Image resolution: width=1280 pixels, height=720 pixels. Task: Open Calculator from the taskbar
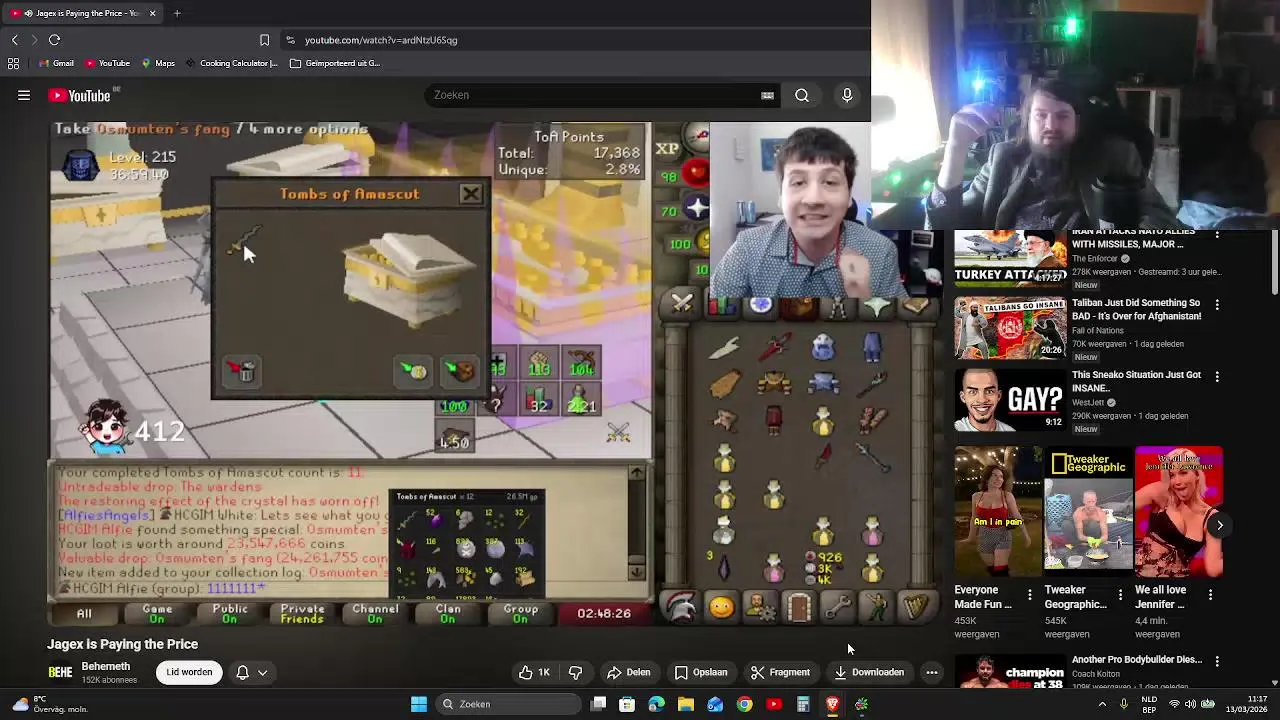point(803,704)
